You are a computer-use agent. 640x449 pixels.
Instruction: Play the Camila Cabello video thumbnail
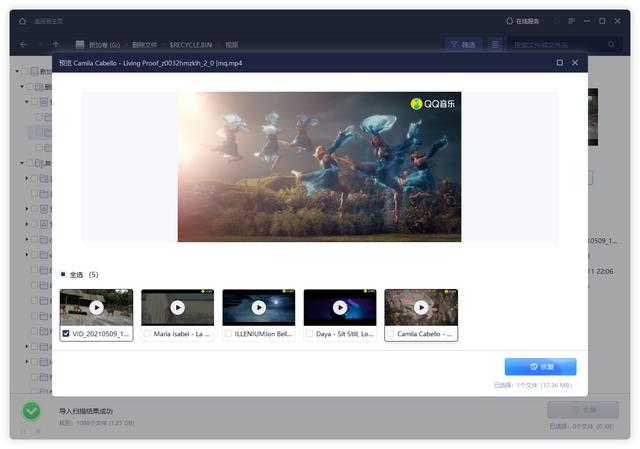point(421,307)
